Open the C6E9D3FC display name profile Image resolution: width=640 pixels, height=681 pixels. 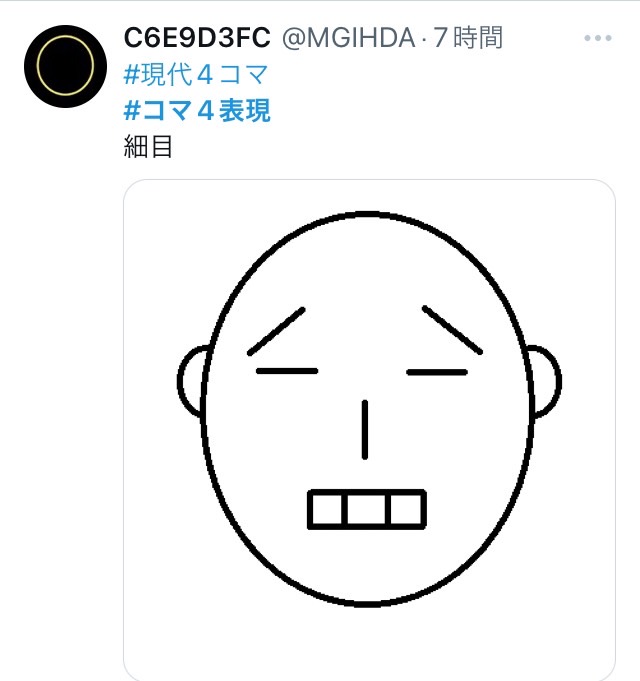(x=197, y=37)
